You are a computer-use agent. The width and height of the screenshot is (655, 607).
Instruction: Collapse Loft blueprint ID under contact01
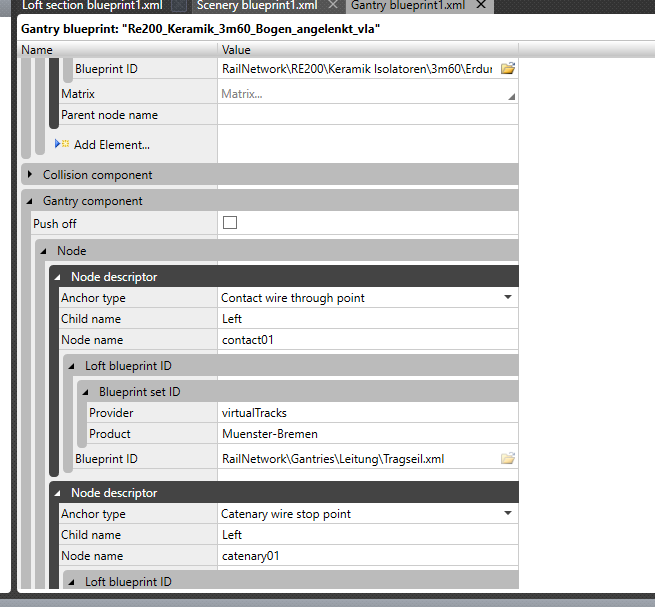coord(71,366)
